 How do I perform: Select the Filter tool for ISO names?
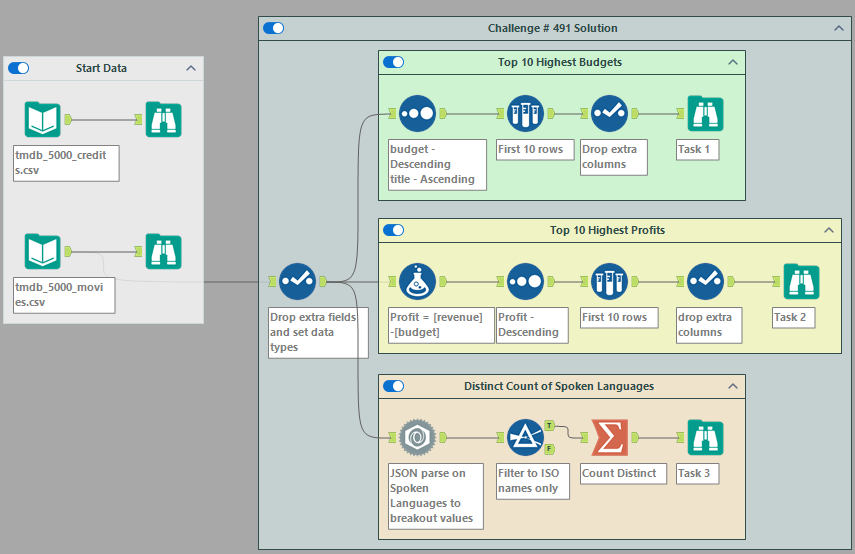pos(524,437)
